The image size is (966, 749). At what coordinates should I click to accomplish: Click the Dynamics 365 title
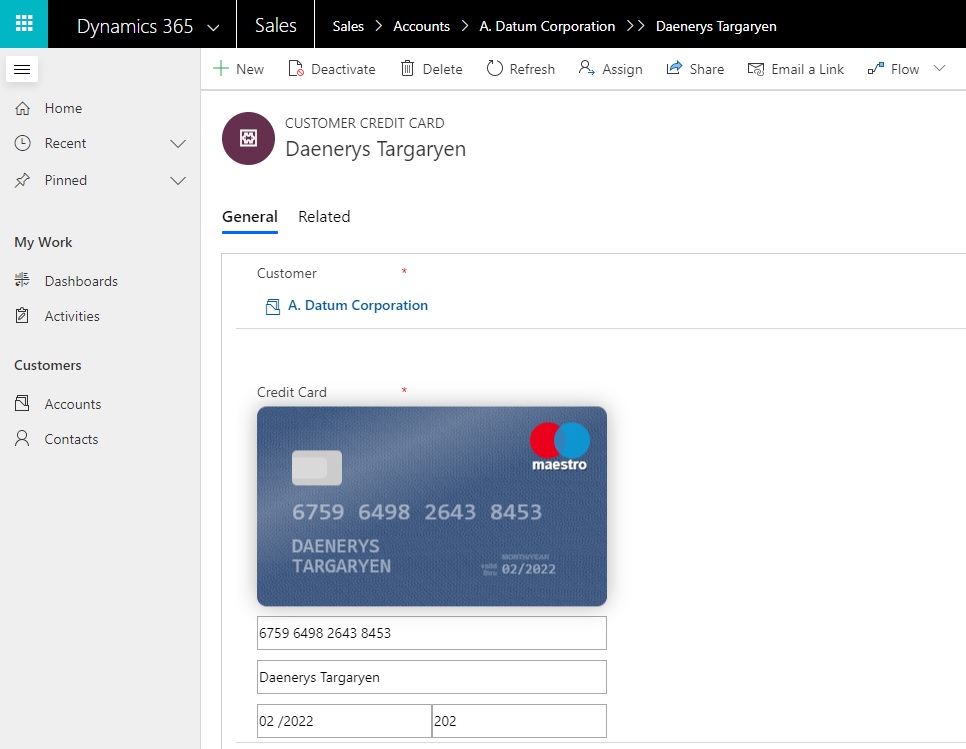pos(135,26)
